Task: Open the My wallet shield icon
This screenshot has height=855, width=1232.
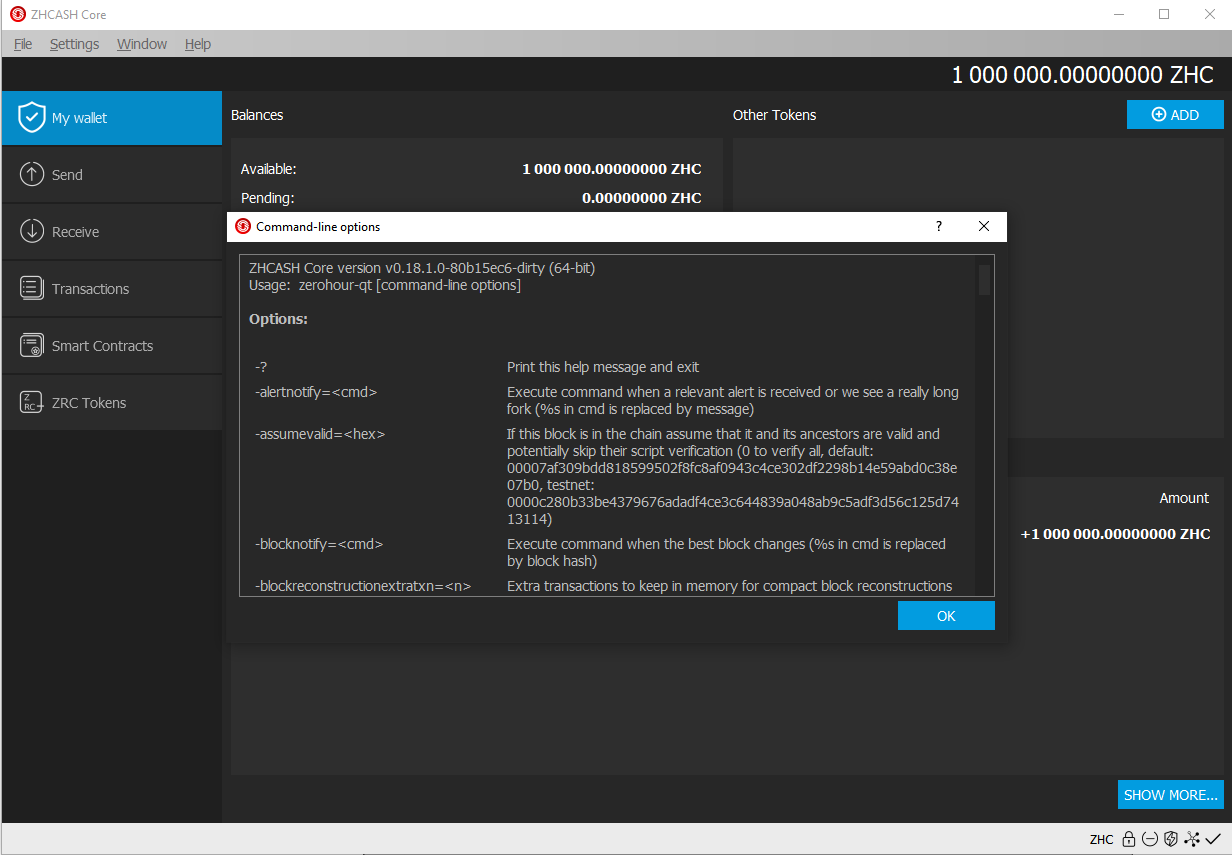Action: [32, 117]
